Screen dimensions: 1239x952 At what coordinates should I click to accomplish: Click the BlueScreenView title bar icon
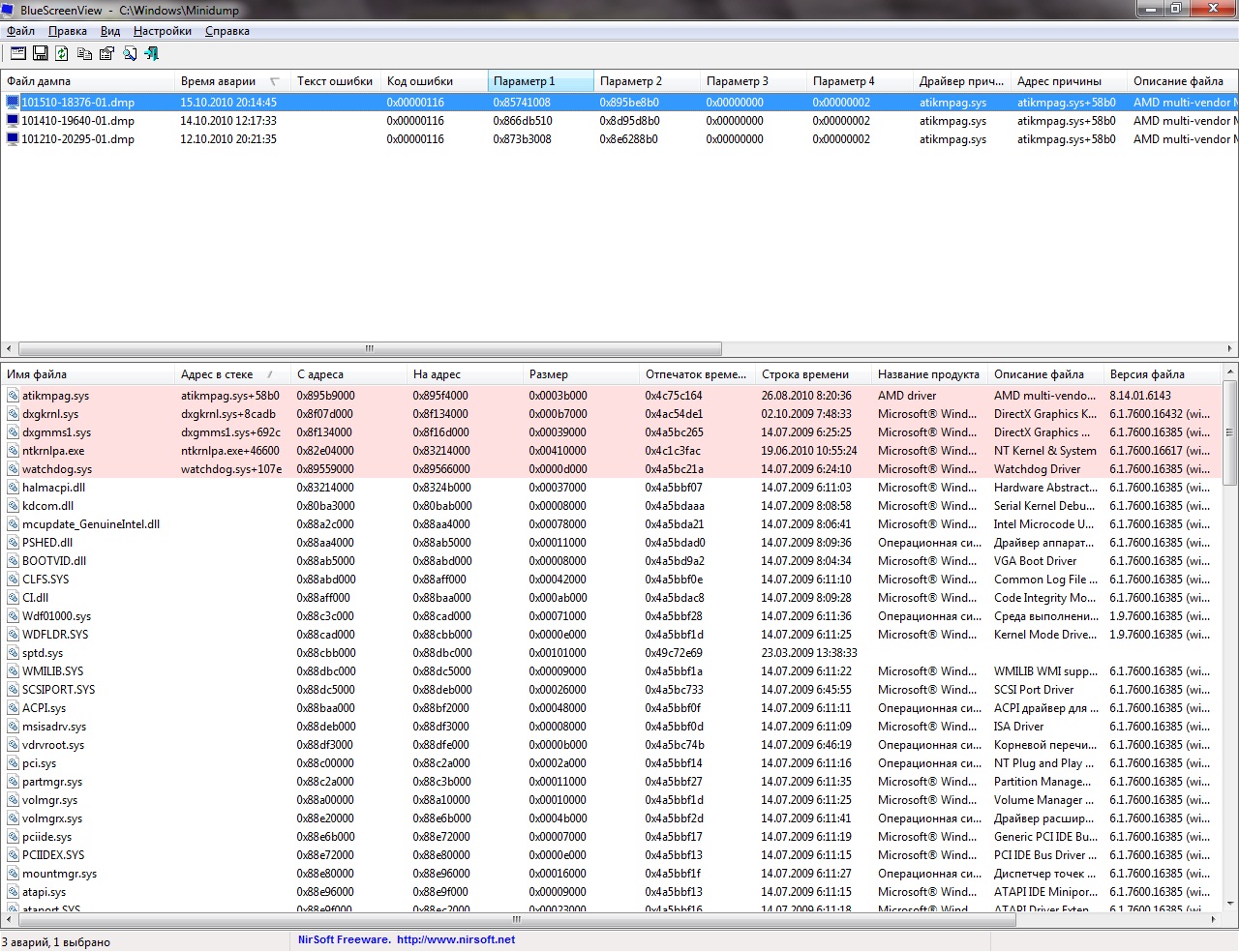pyautogui.click(x=9, y=10)
